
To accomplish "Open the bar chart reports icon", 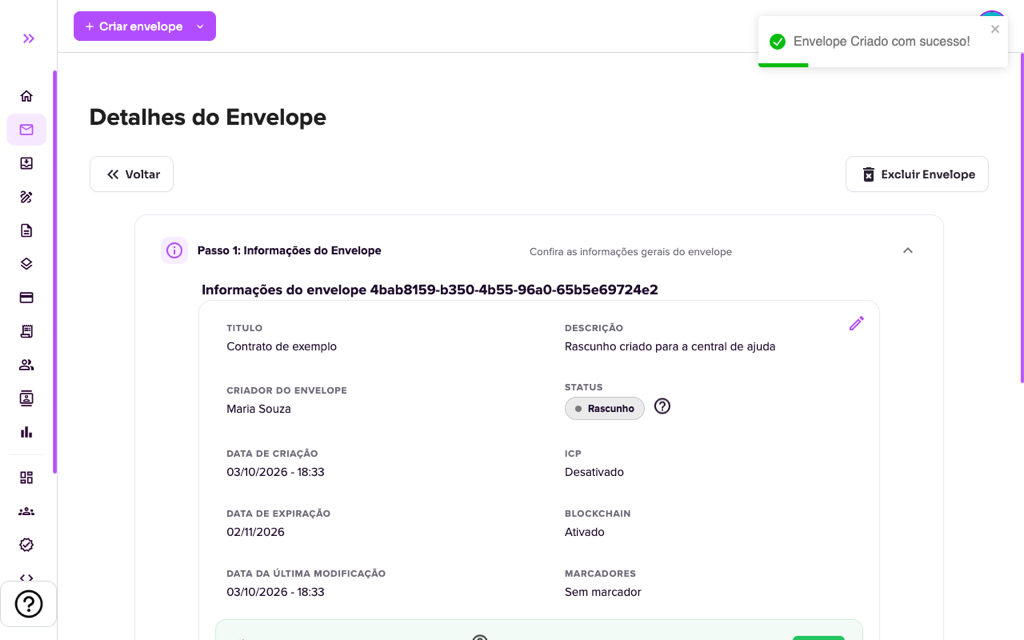I will point(26,432).
